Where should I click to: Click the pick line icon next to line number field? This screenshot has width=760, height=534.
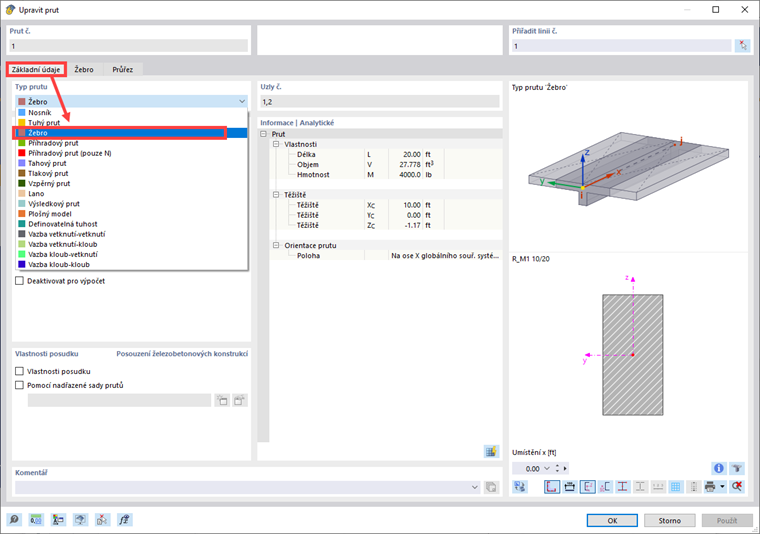743,46
